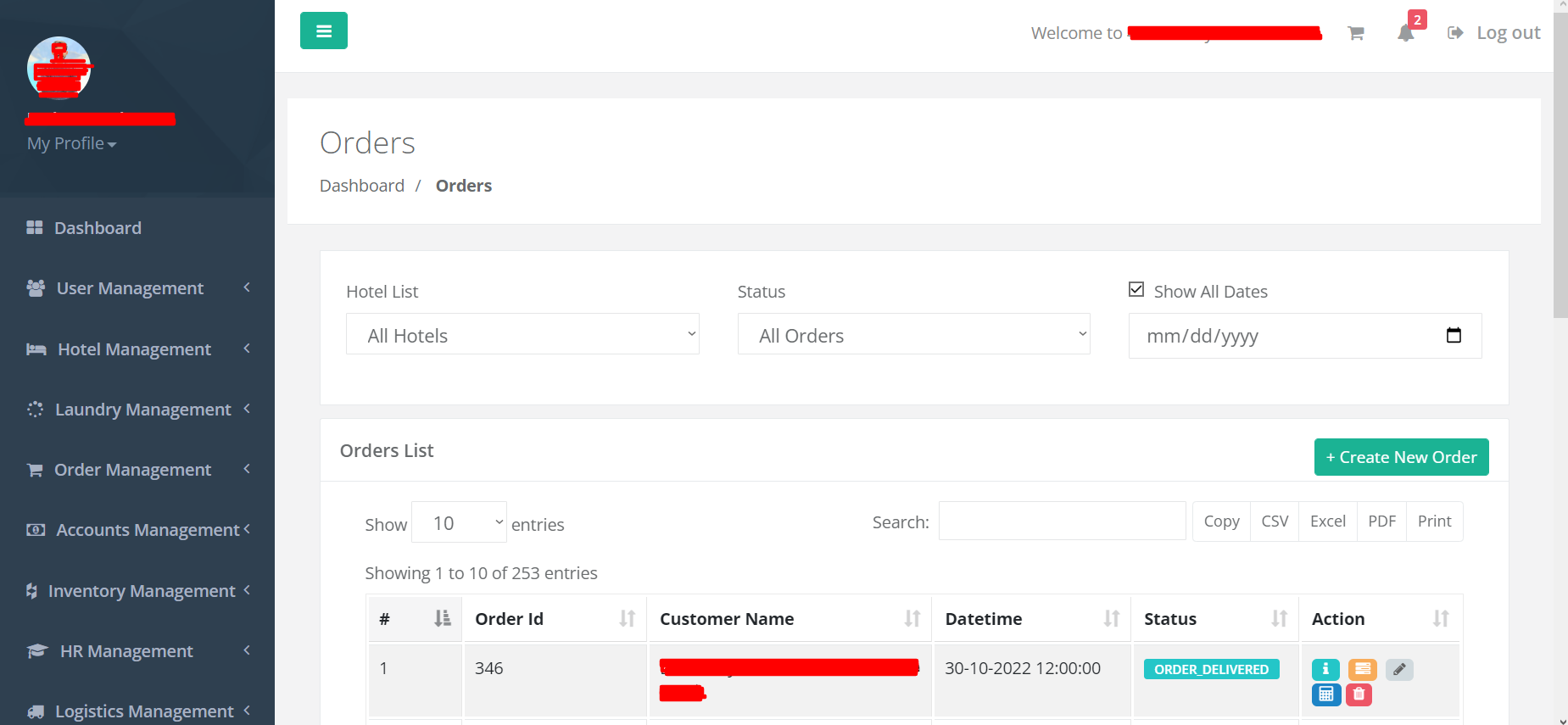Click the hamburger menu toggle button
The image size is (1568, 725).
pyautogui.click(x=323, y=31)
